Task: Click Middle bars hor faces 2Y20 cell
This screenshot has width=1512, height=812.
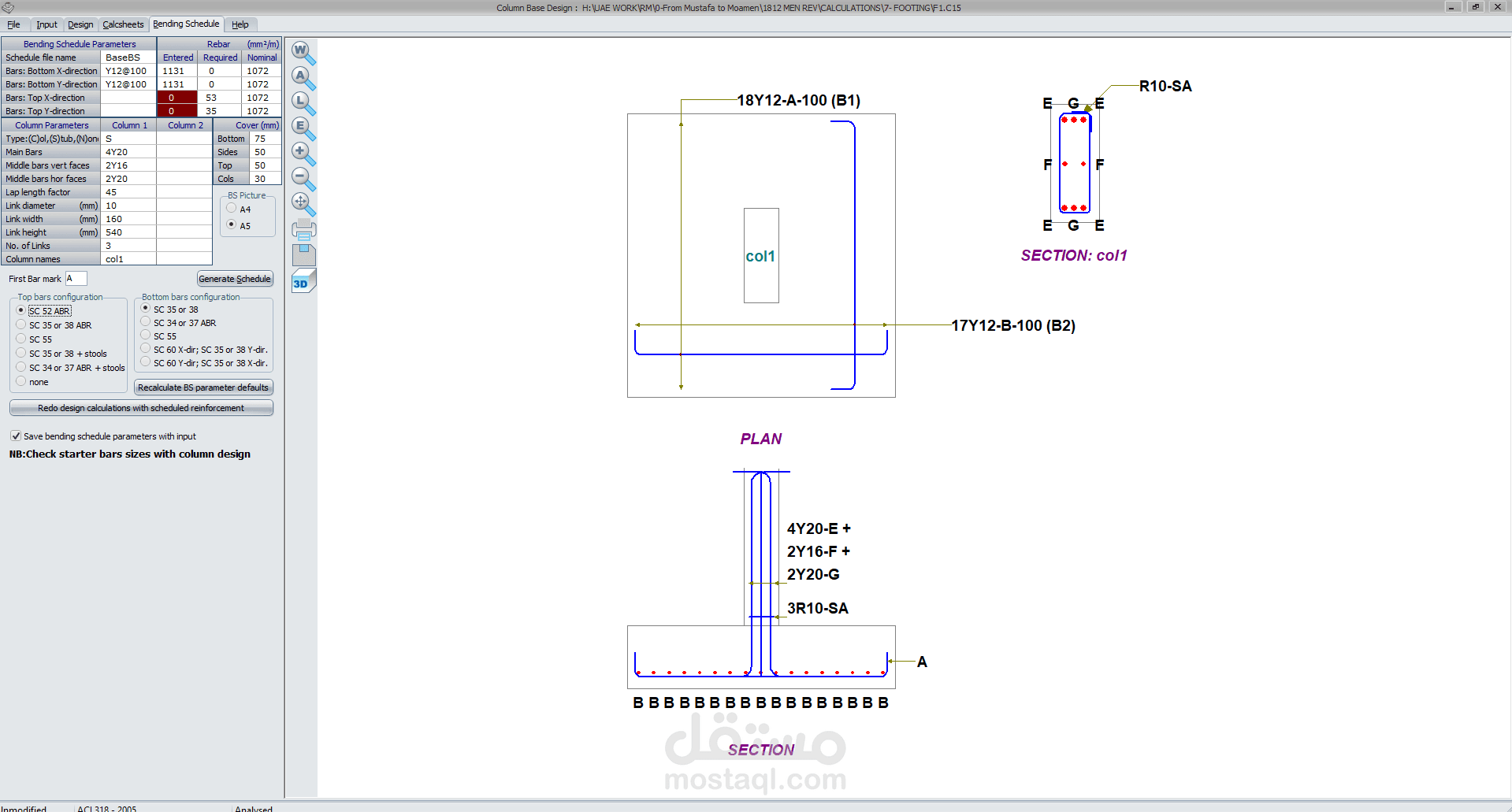Action: (128, 179)
